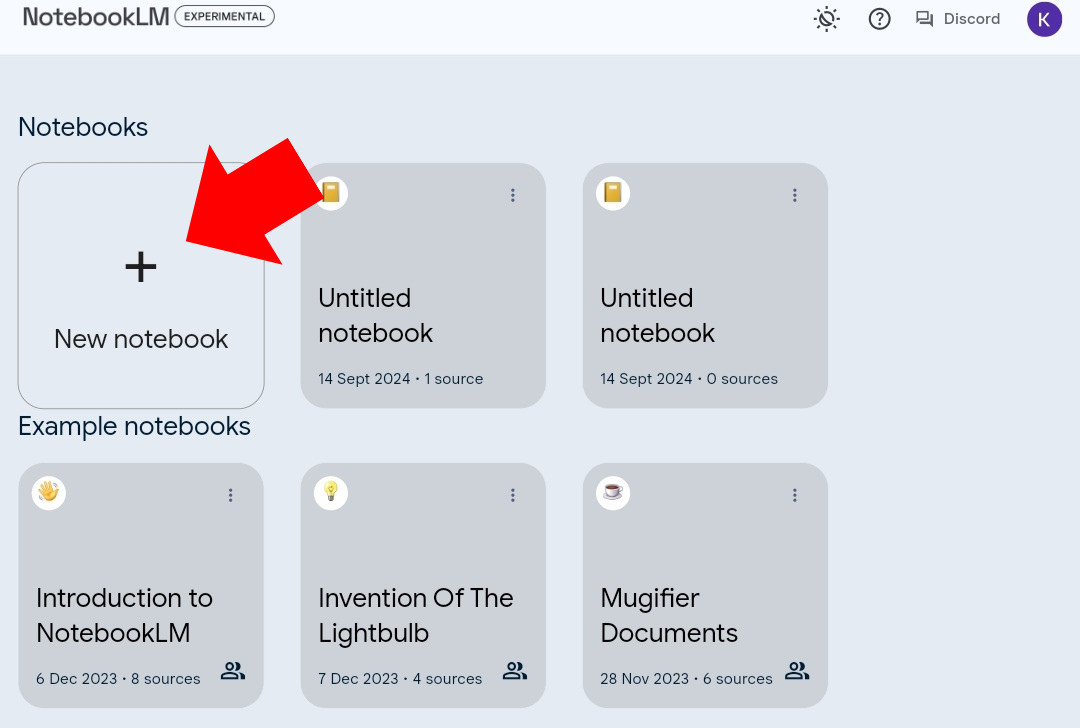This screenshot has height=728, width=1080.
Task: Click the NotebookLM logo text
Action: click(x=96, y=17)
